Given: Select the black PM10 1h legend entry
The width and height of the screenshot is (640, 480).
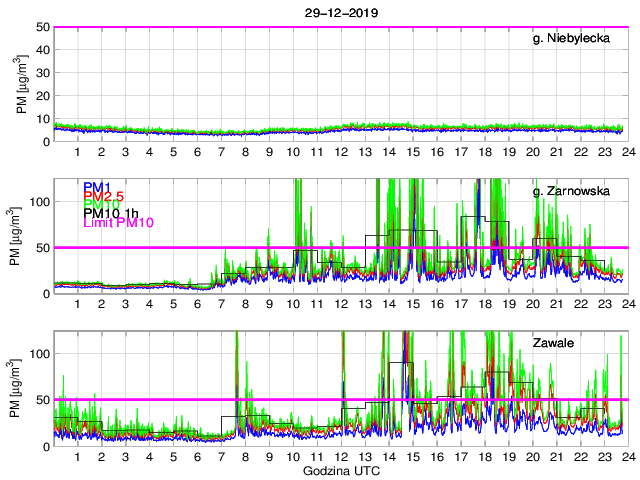Looking at the screenshot, I should click(x=110, y=222).
